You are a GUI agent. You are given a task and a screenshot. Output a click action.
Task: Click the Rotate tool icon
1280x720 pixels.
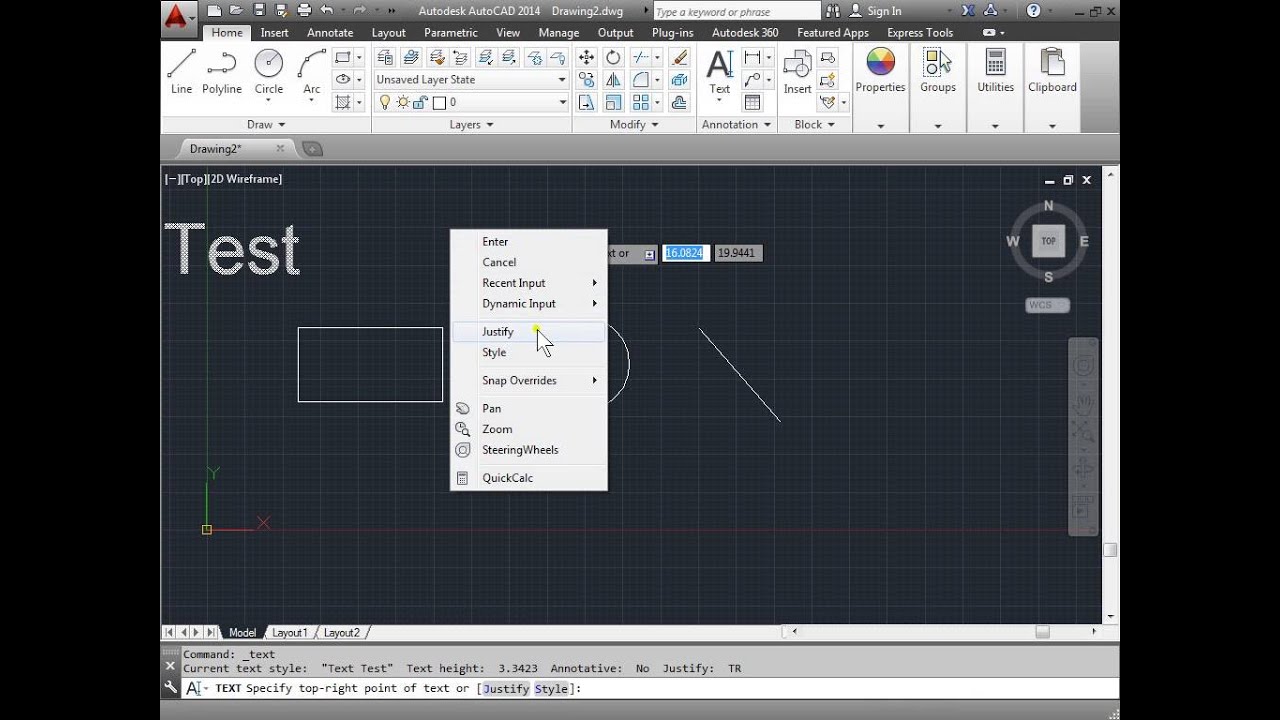pyautogui.click(x=613, y=57)
